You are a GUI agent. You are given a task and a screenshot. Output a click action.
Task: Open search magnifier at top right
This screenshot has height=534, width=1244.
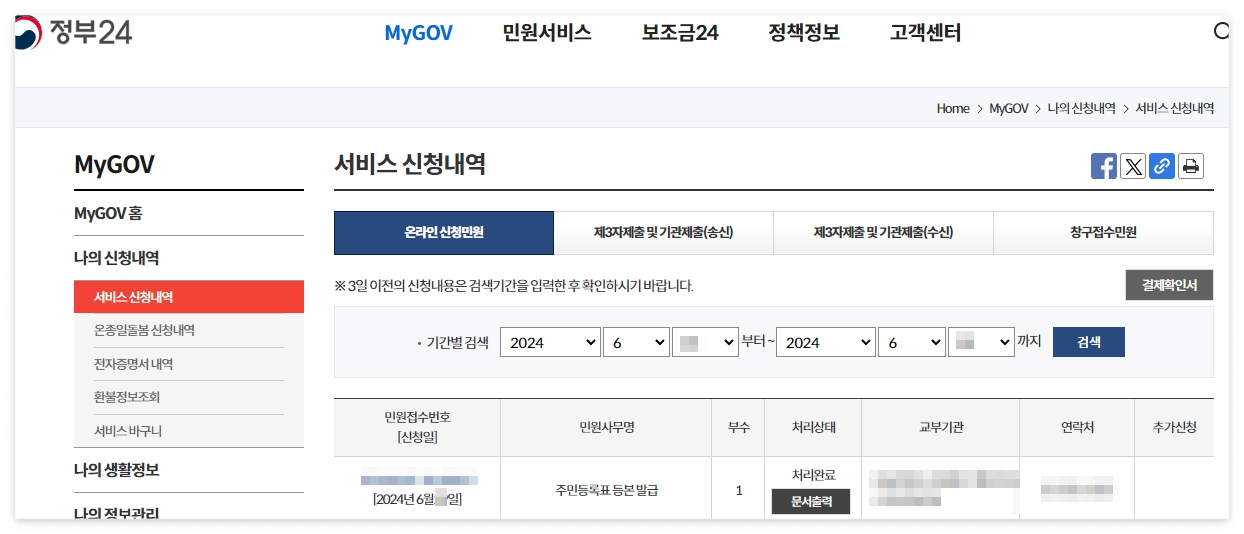click(1221, 31)
